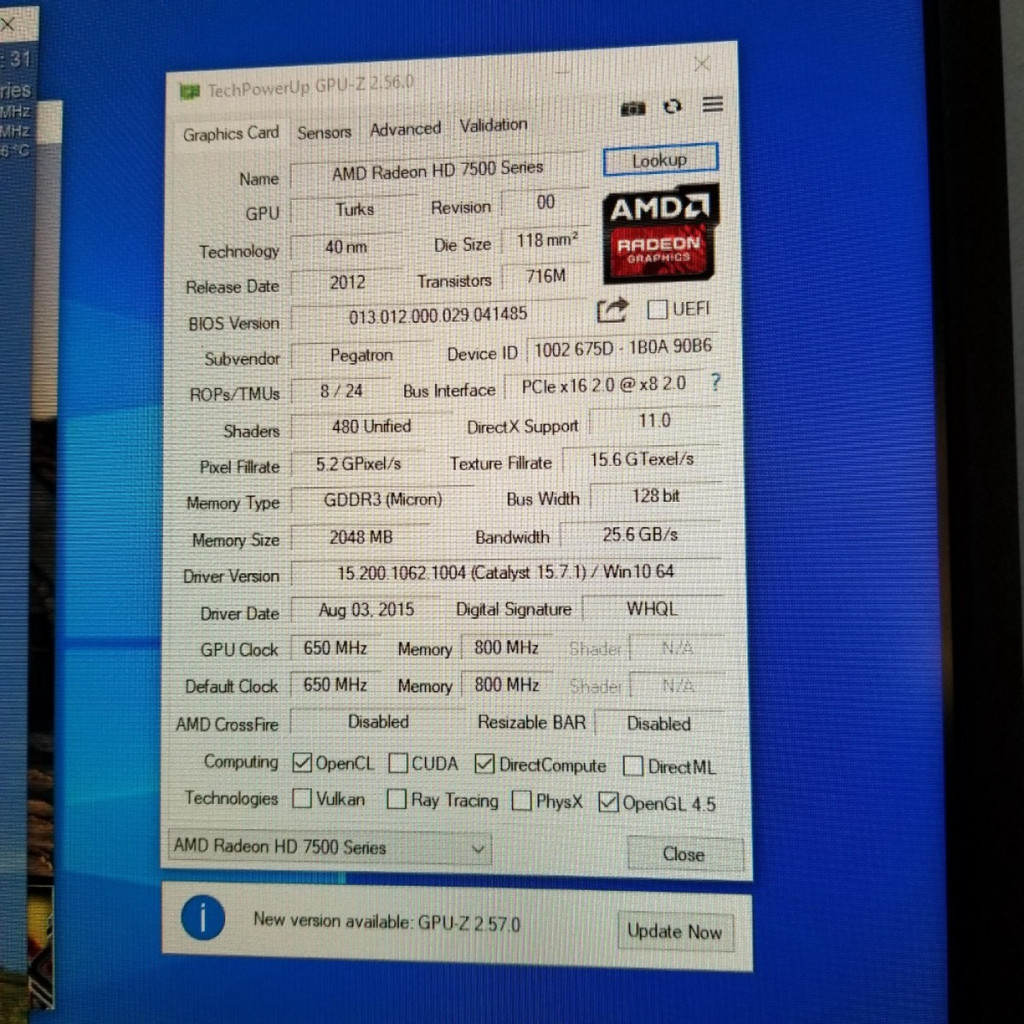1024x1024 pixels.
Task: Toggle the PhysX checkbox
Action: 521,800
